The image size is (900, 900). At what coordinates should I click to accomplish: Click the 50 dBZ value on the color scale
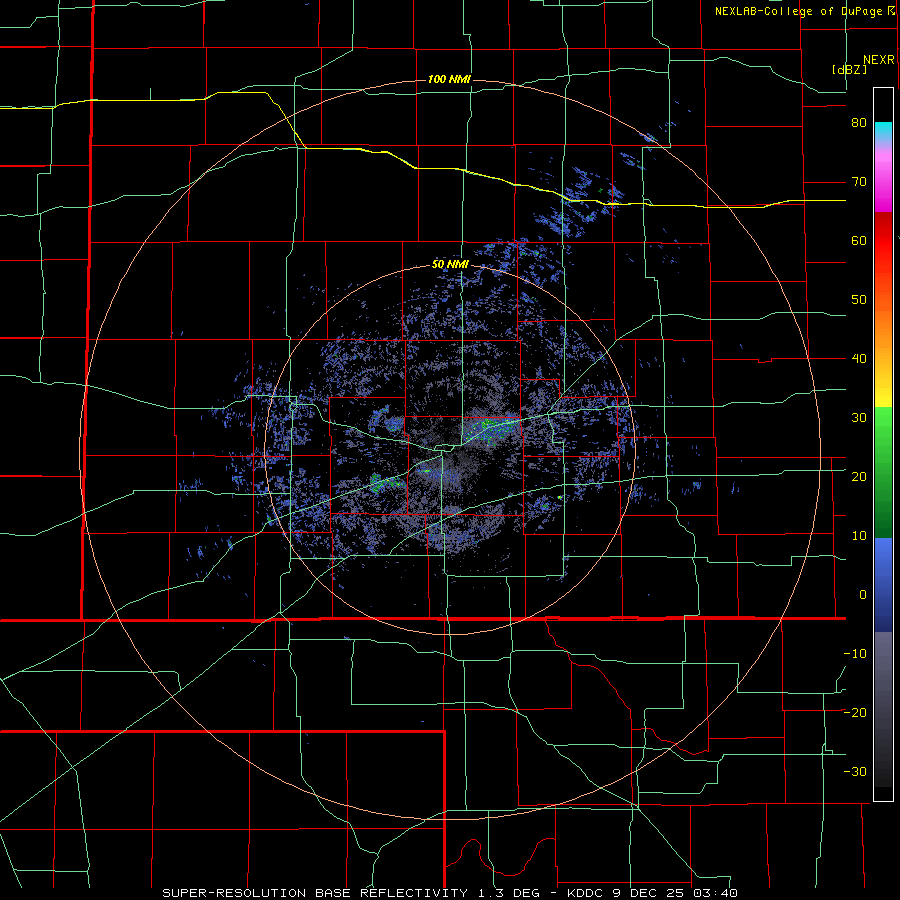coord(859,300)
